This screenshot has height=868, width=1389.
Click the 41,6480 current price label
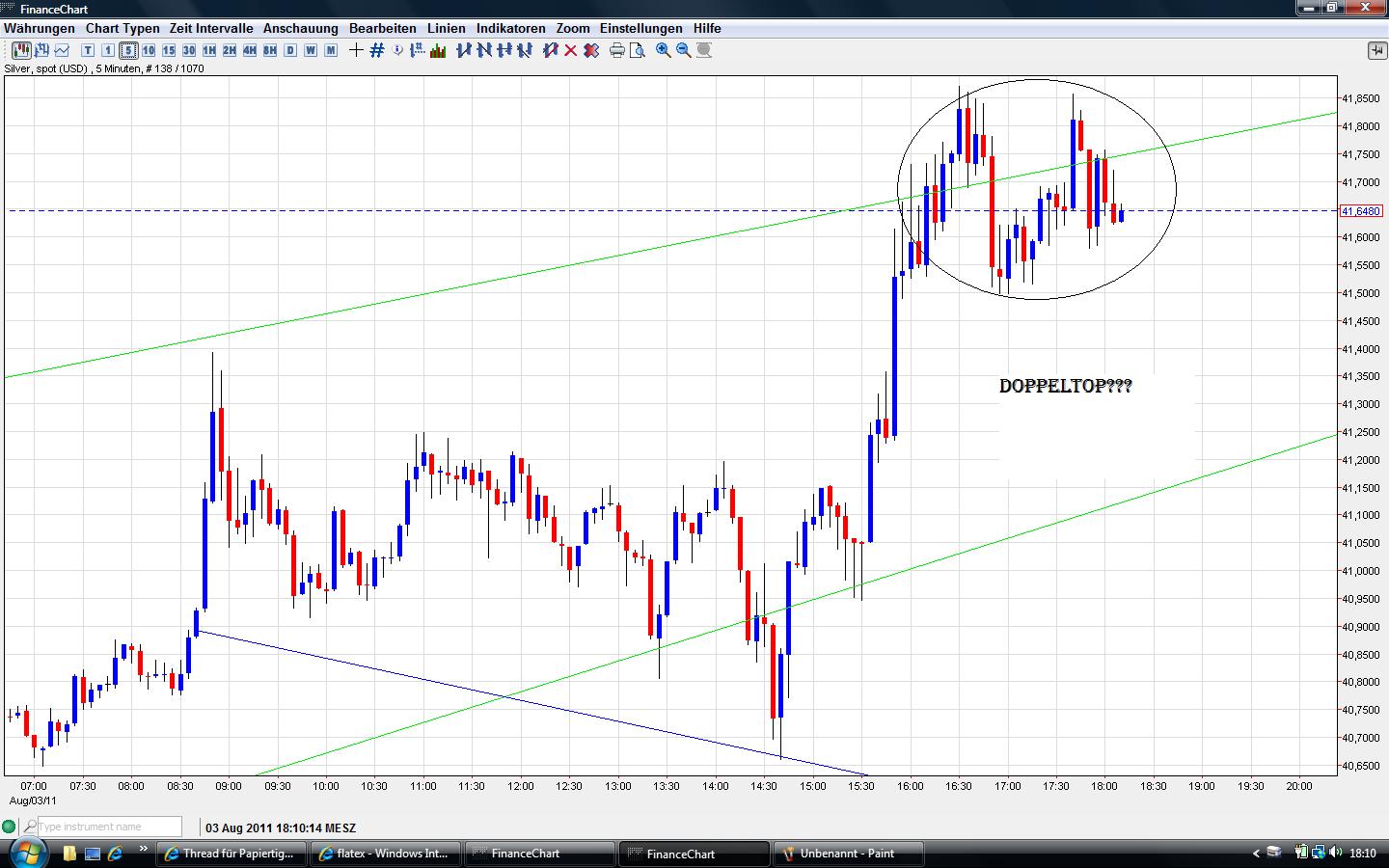(x=1361, y=211)
